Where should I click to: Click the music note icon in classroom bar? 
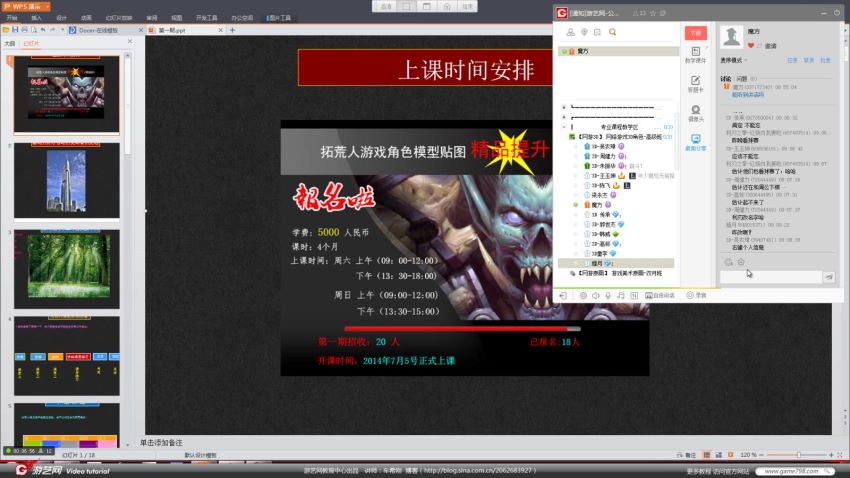coord(621,295)
